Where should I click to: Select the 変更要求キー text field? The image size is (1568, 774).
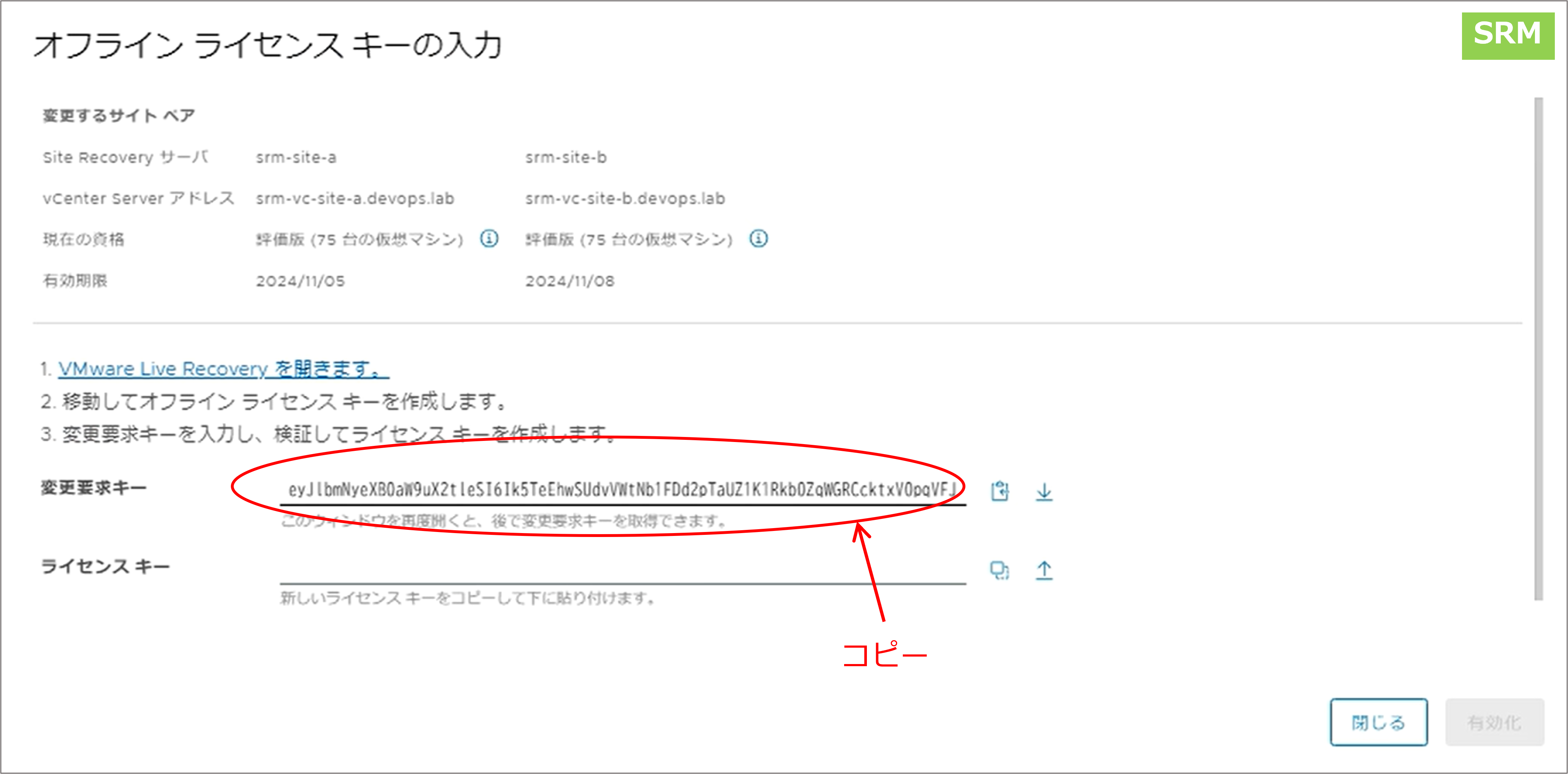(623, 490)
